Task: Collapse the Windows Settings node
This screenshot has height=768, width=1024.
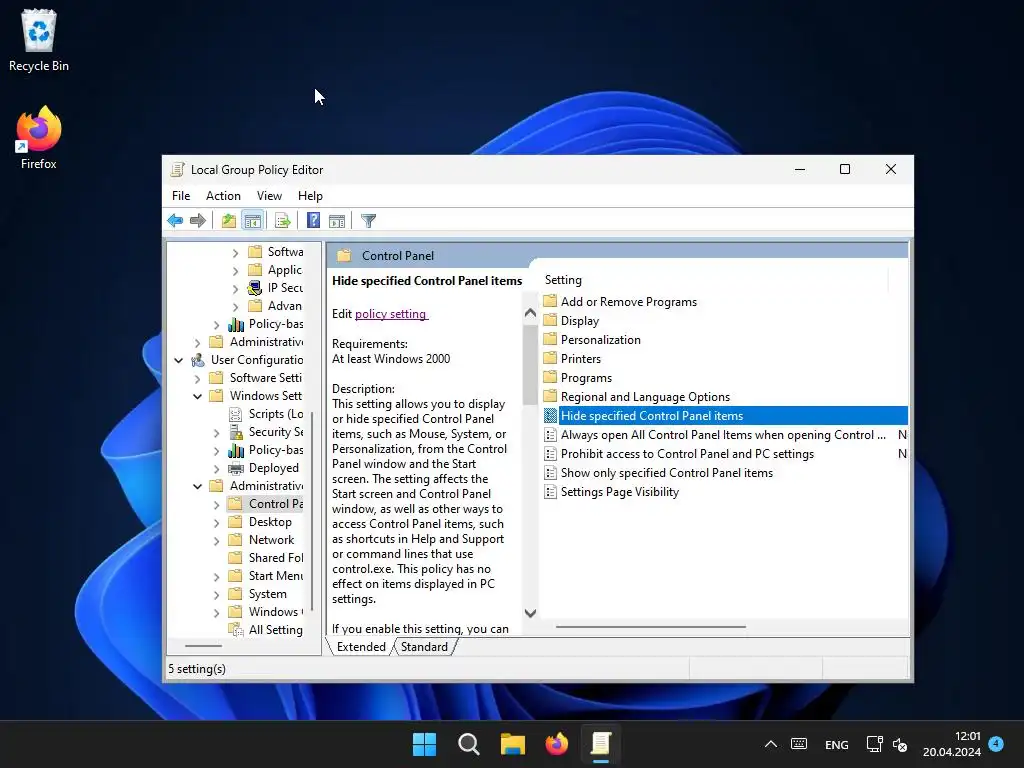Action: [x=197, y=396]
